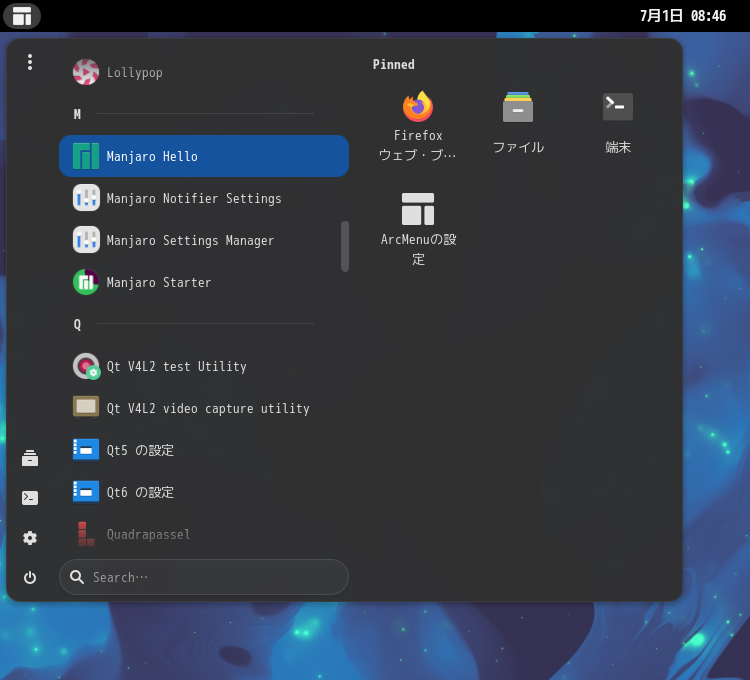The height and width of the screenshot is (680, 750).
Task: Select the Manjaro Starter label
Action: click(x=159, y=283)
